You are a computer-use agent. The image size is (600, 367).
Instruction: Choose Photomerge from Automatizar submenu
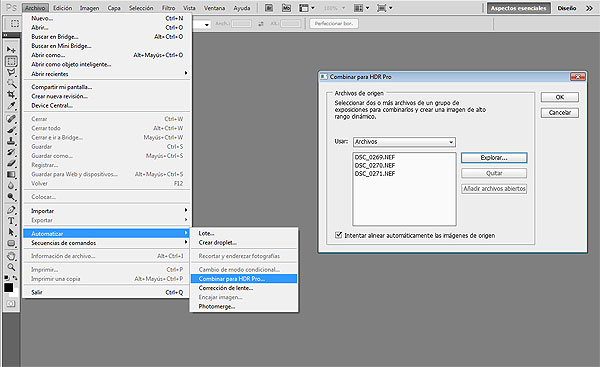(x=244, y=307)
